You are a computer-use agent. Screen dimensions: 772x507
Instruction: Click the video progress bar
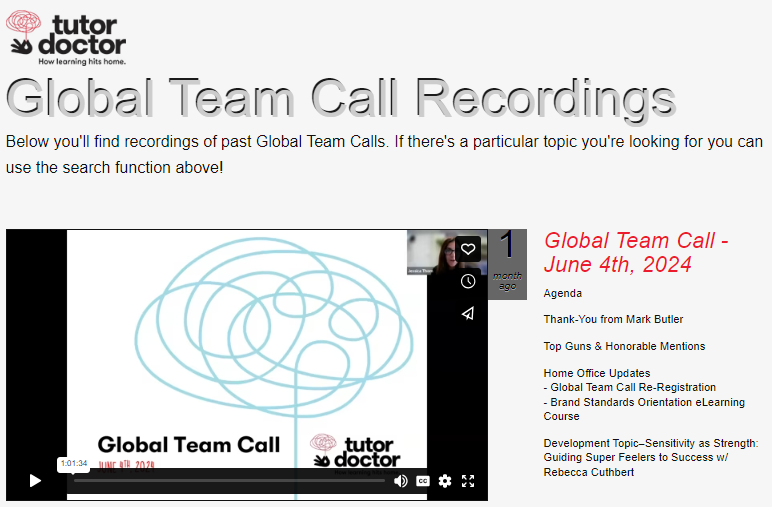[x=229, y=481]
